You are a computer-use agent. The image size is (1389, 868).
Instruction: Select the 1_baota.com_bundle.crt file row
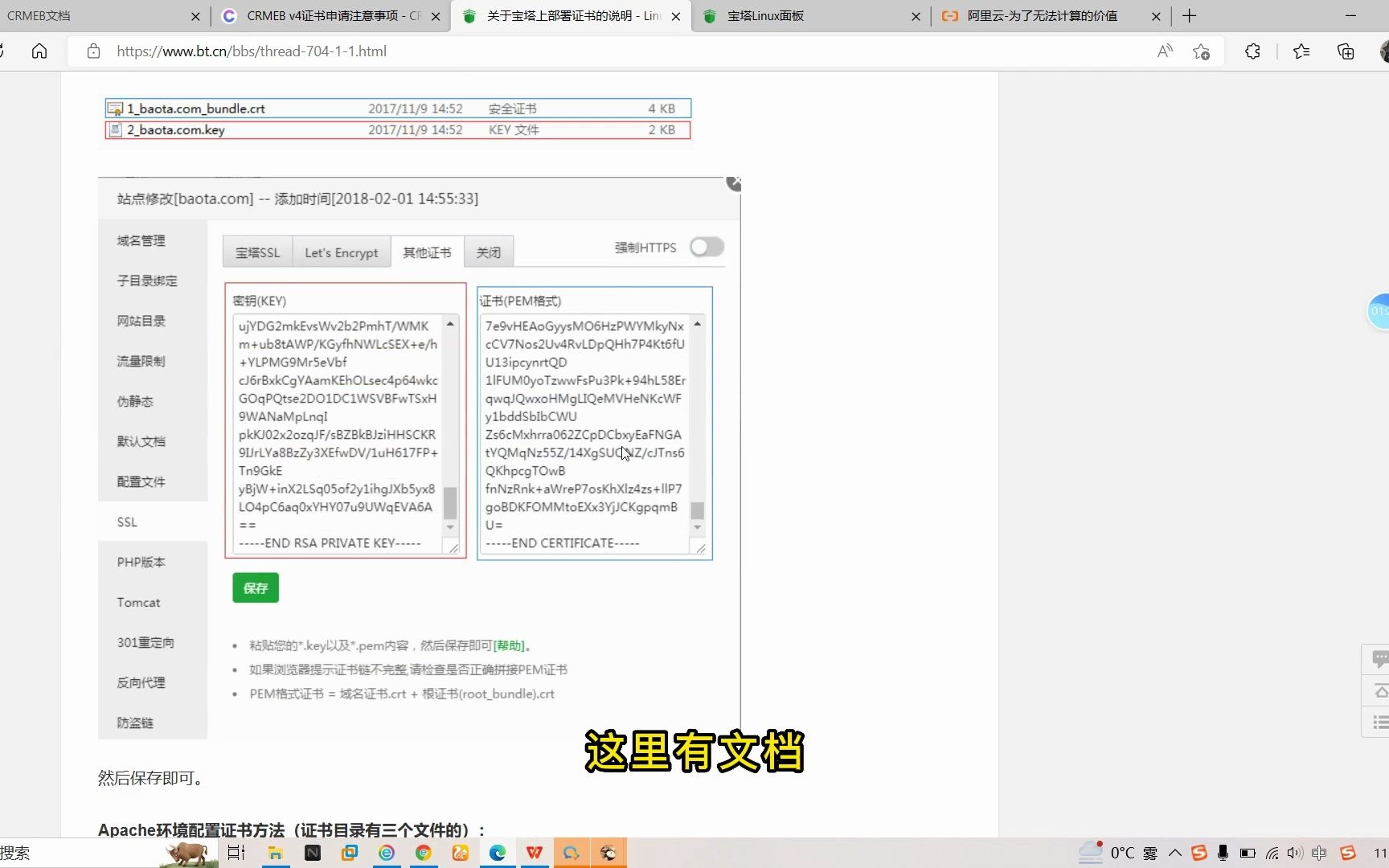(x=398, y=108)
